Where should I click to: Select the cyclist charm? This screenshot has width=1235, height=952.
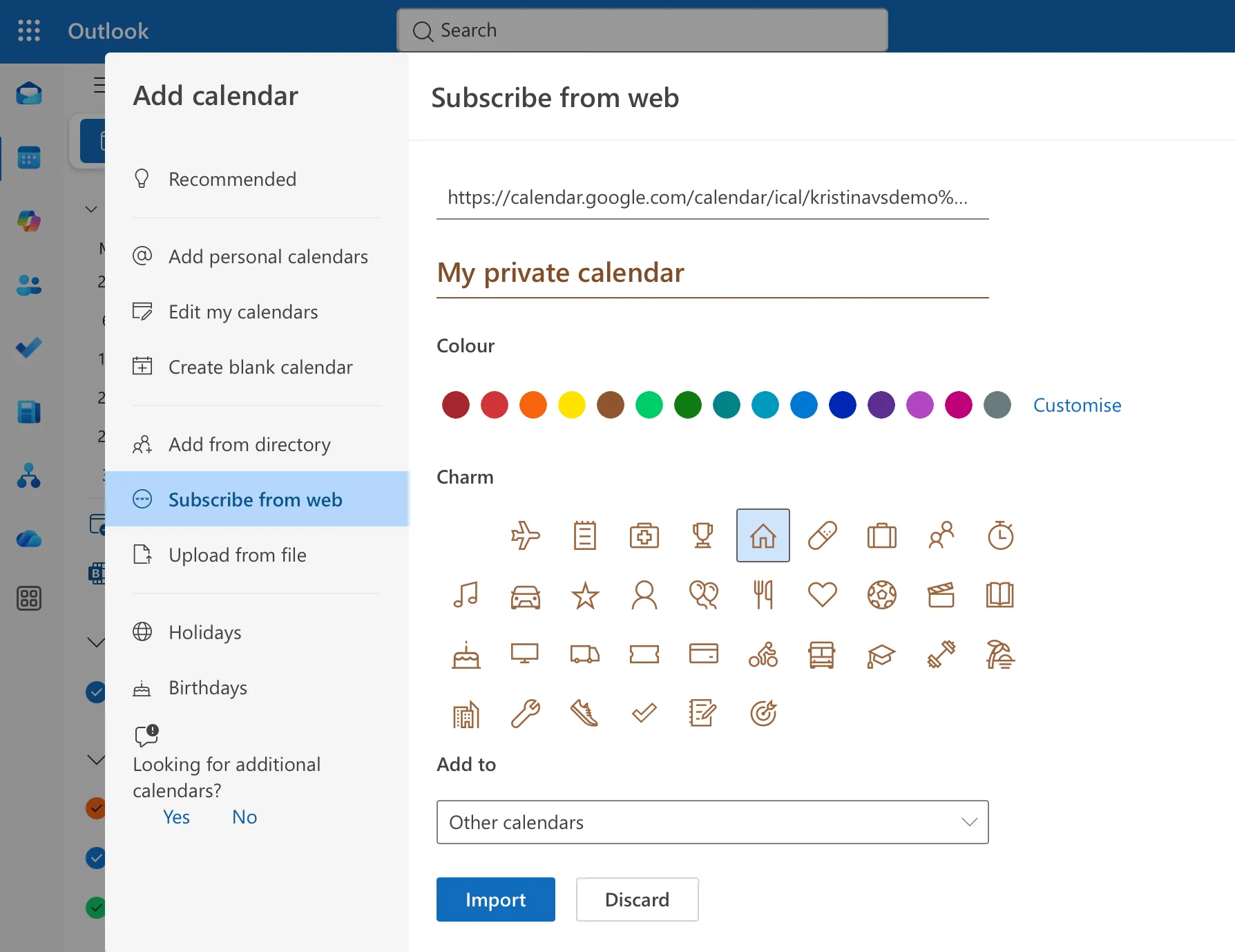click(763, 654)
